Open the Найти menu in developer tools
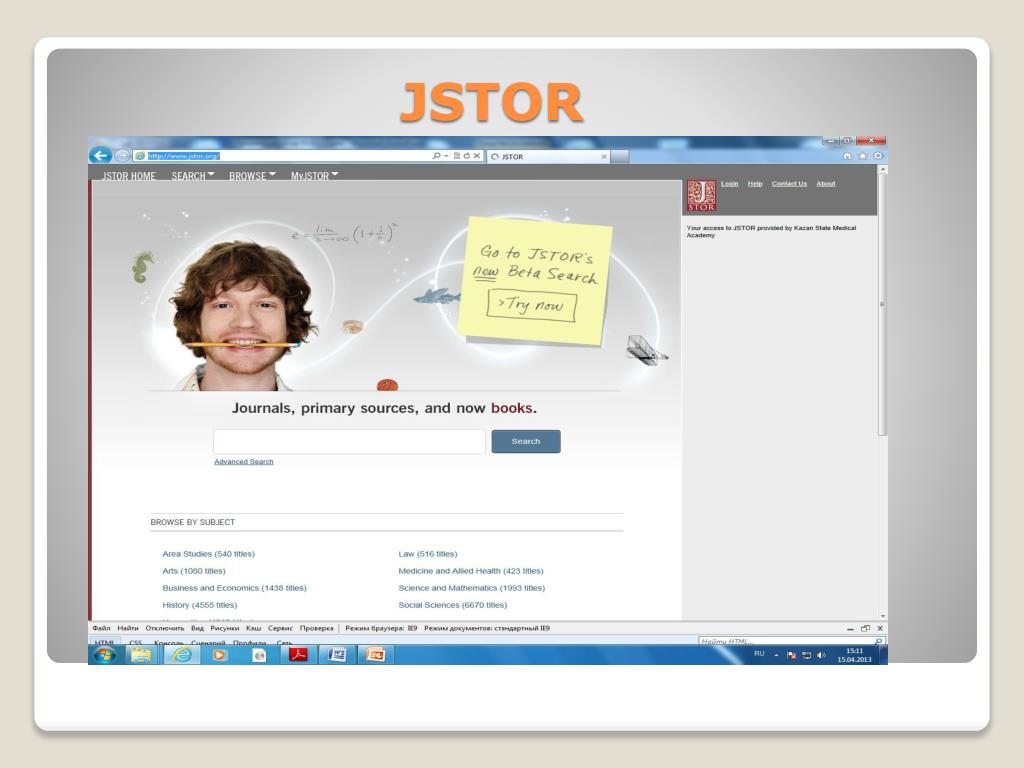This screenshot has height=768, width=1024. [x=128, y=628]
